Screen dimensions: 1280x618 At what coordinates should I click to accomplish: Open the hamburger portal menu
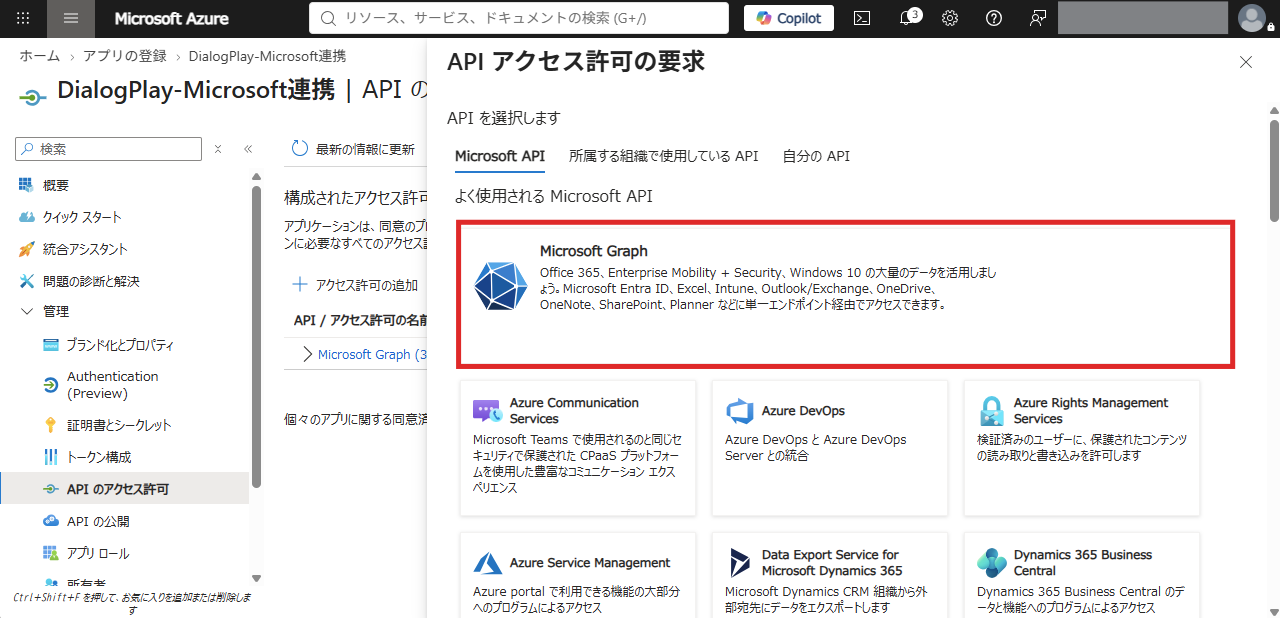(x=71, y=18)
